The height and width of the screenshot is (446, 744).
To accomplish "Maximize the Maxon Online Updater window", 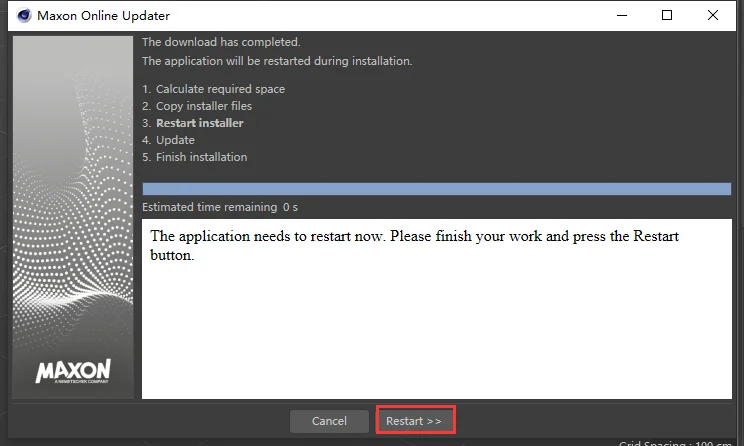I will pyautogui.click(x=667, y=15).
